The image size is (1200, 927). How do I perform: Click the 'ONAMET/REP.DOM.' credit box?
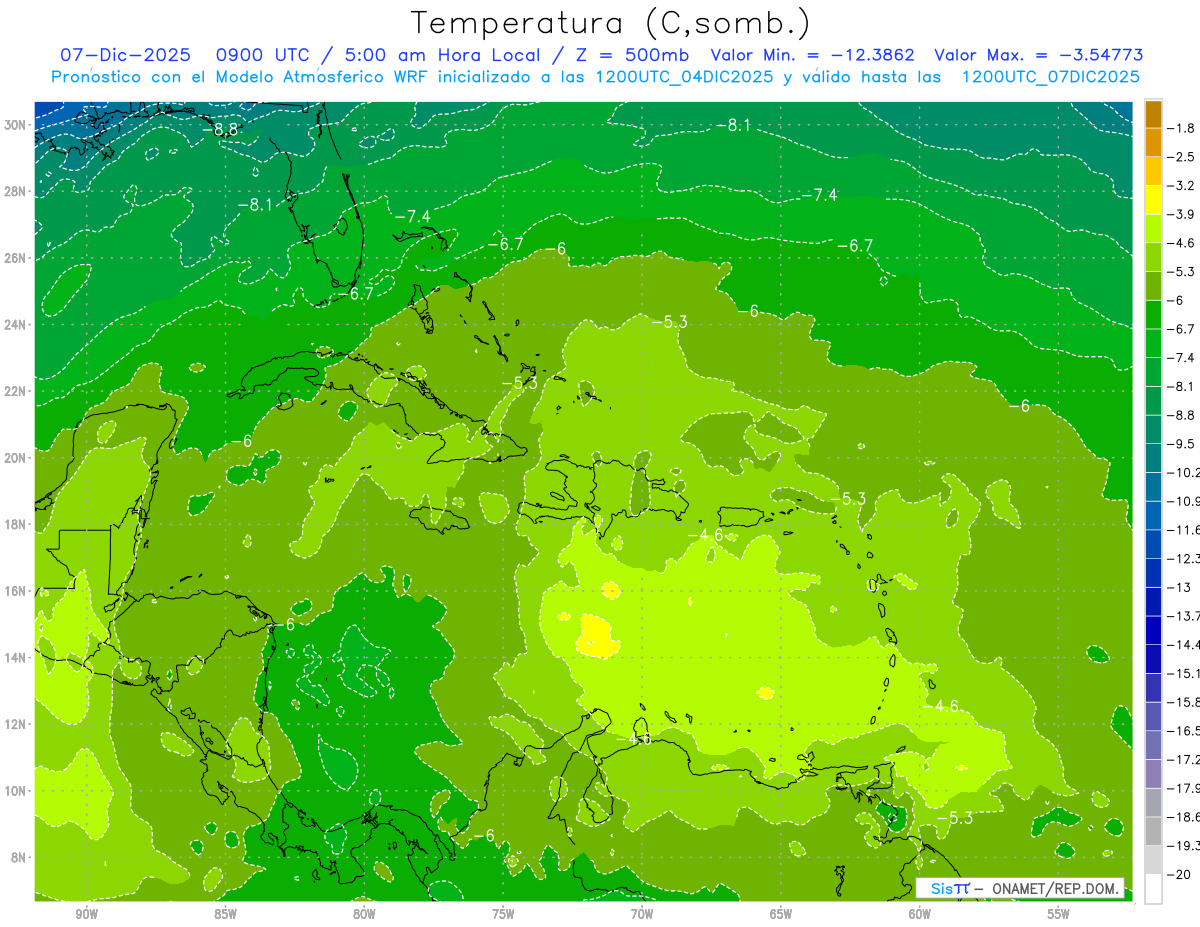(1020, 888)
